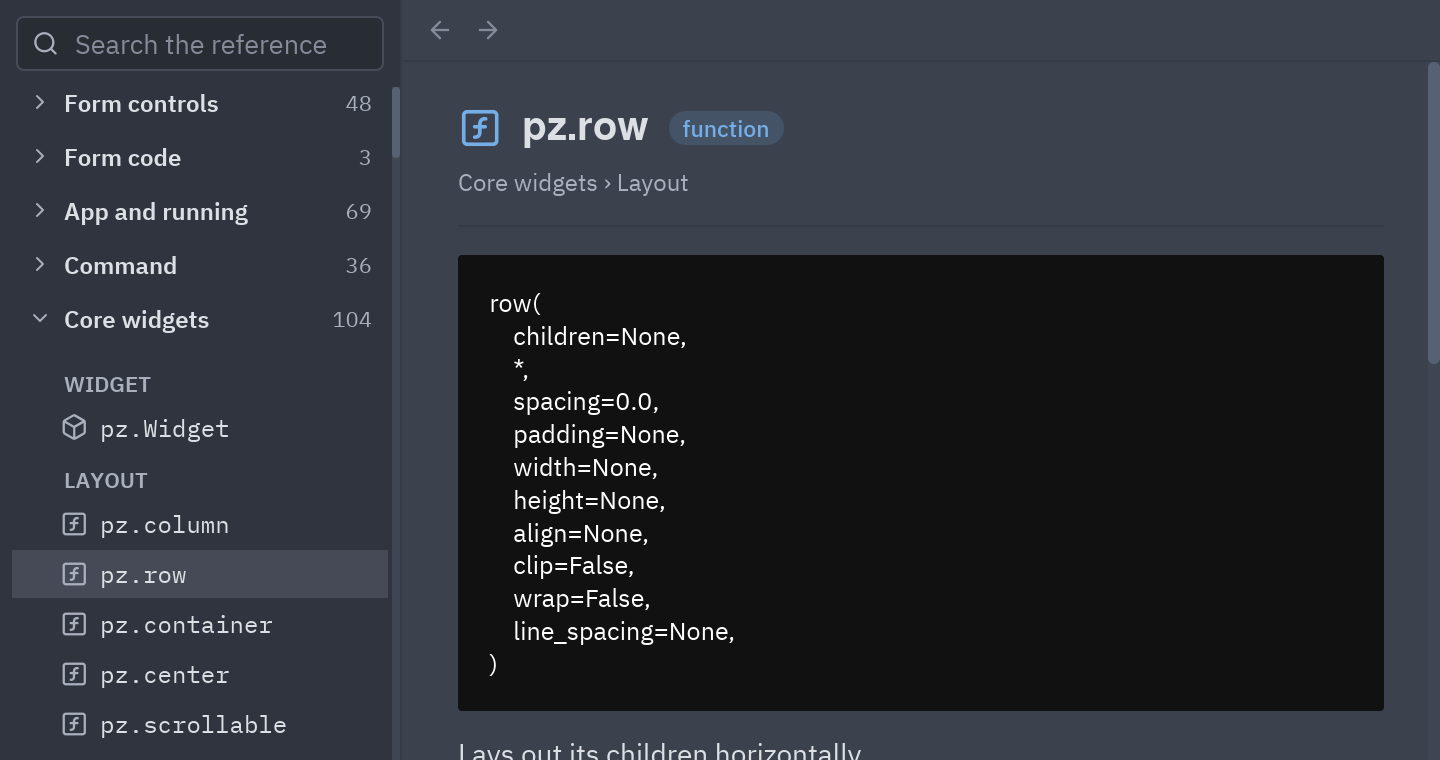
Task: Click the WIDGET group heading
Action: pos(107,384)
